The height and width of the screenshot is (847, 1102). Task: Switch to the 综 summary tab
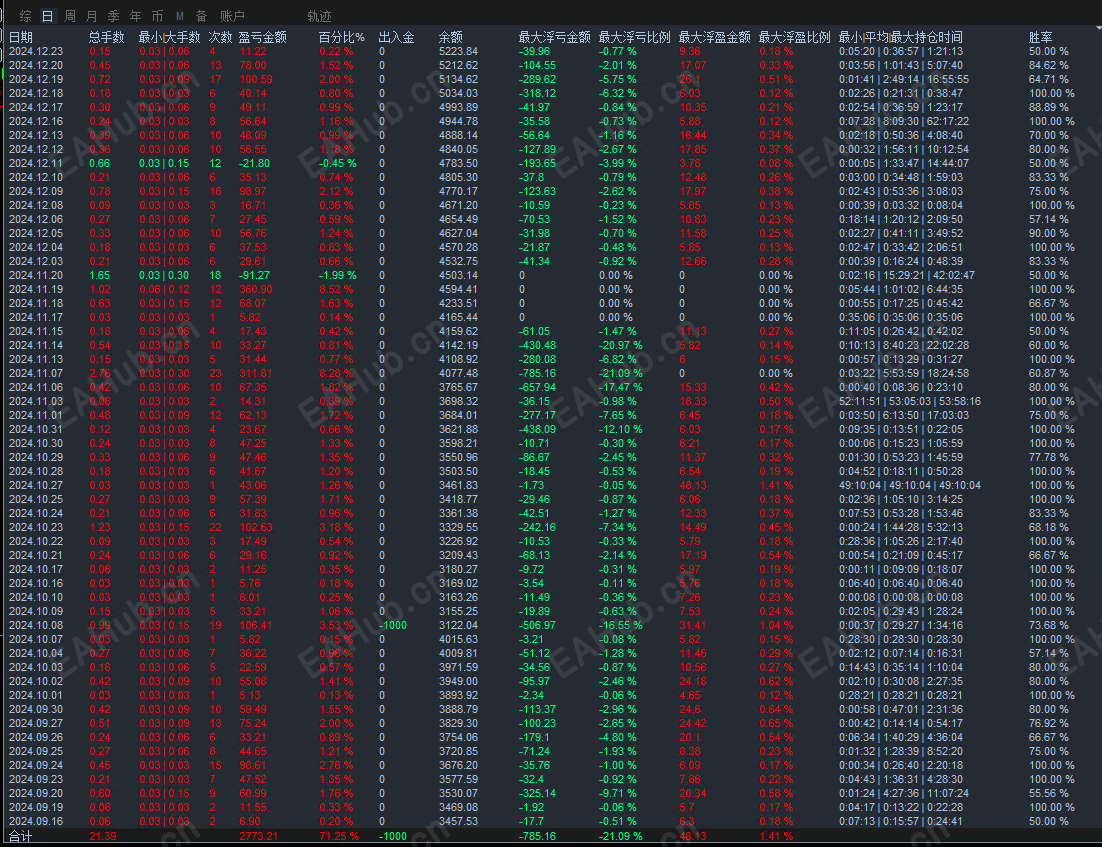coord(25,15)
